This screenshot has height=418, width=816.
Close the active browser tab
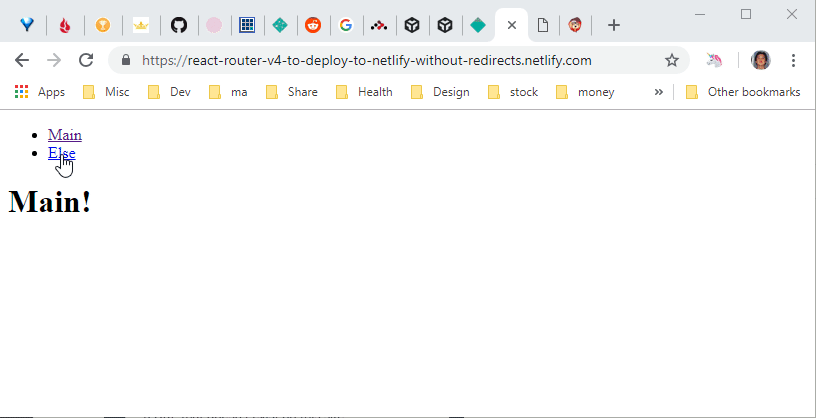tap(511, 25)
